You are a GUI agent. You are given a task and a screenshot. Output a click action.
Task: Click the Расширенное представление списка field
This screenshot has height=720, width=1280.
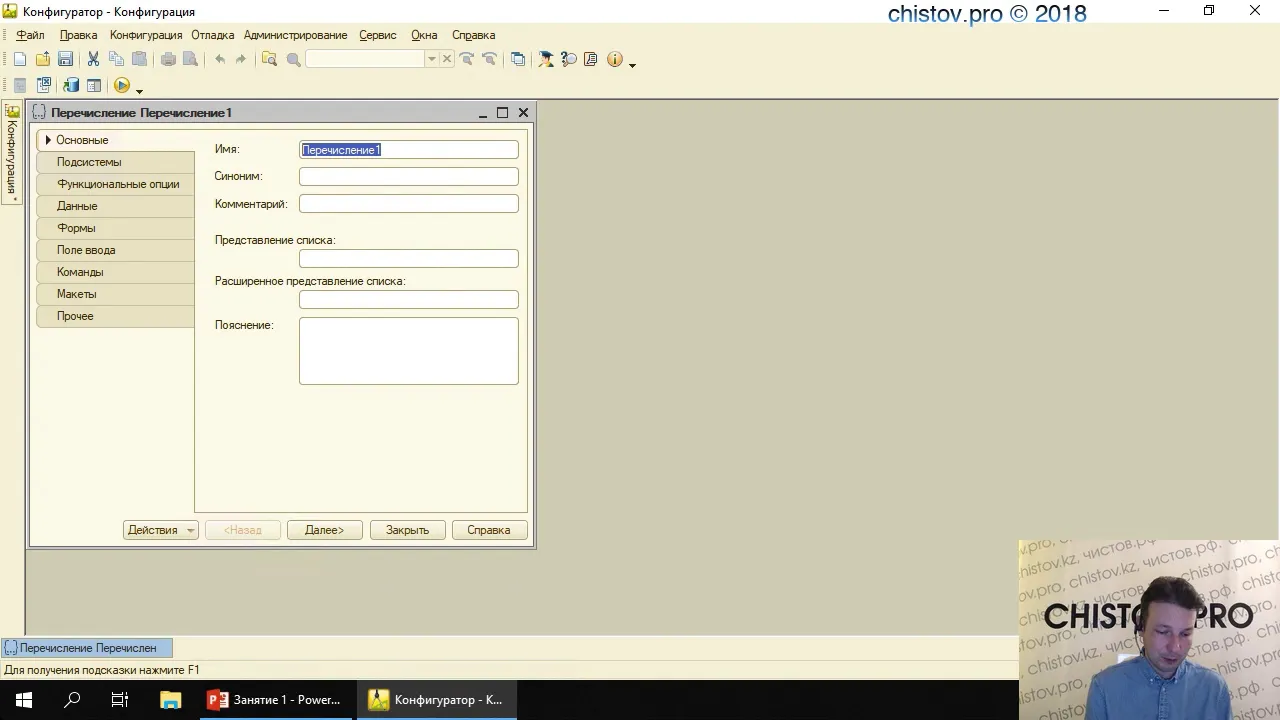pyautogui.click(x=409, y=300)
